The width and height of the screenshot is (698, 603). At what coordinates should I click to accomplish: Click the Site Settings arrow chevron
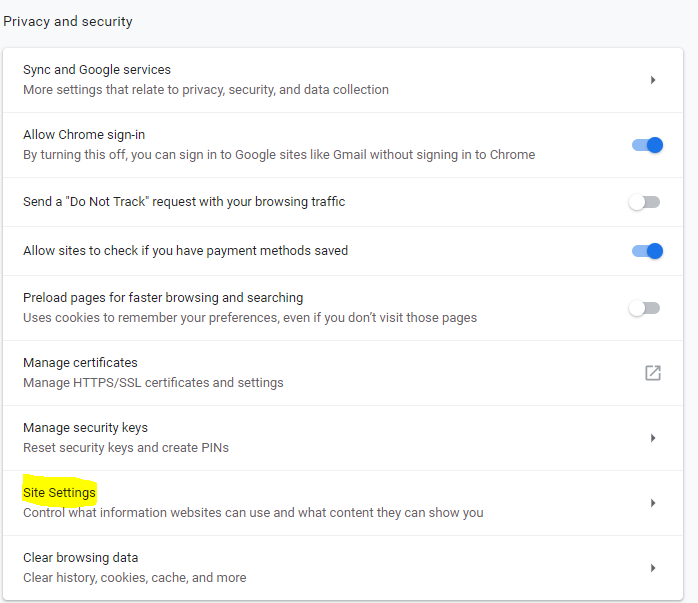(x=652, y=503)
